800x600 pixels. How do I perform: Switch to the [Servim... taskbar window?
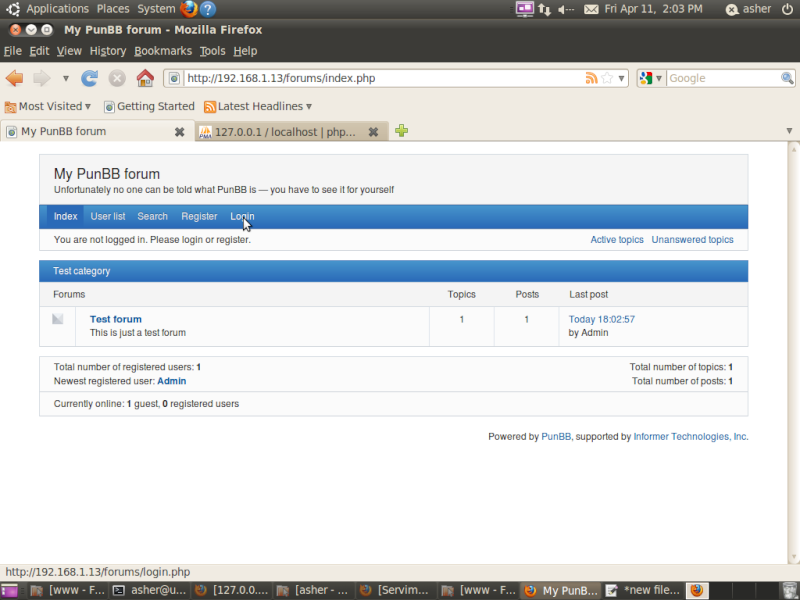(x=396, y=591)
